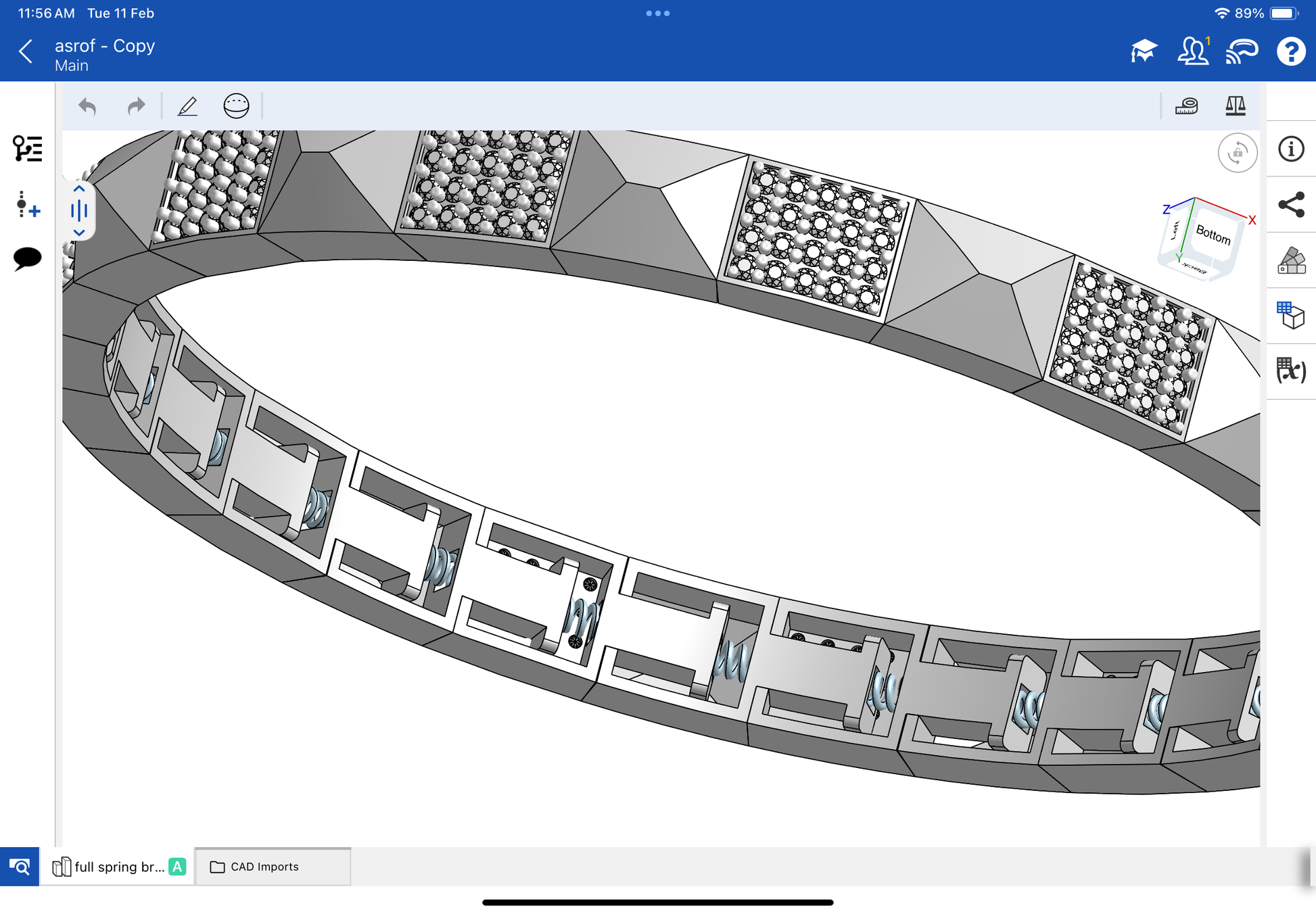This screenshot has height=914, width=1316.
Task: Expand rollback bar up chevron
Action: click(x=79, y=189)
